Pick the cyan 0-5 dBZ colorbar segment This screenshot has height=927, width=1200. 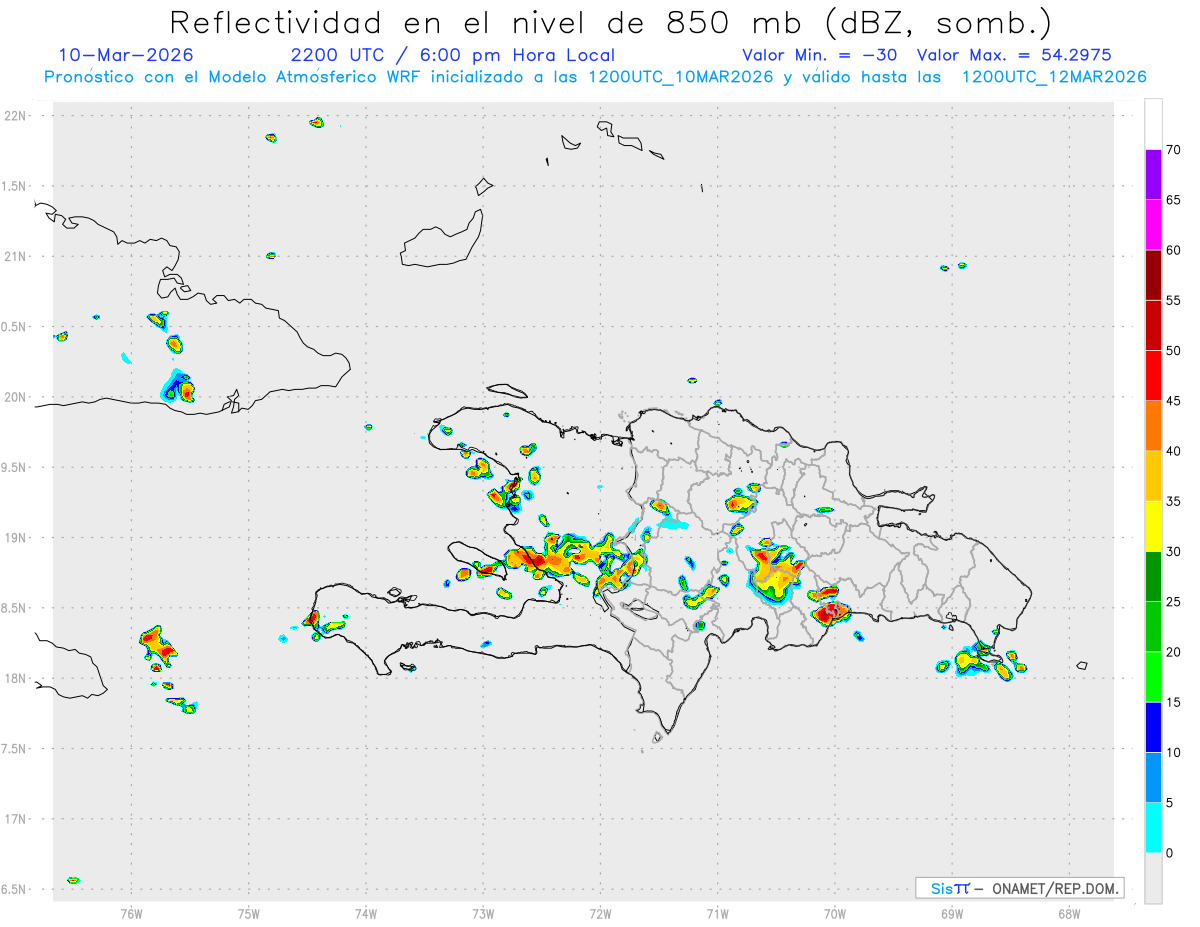(1153, 828)
